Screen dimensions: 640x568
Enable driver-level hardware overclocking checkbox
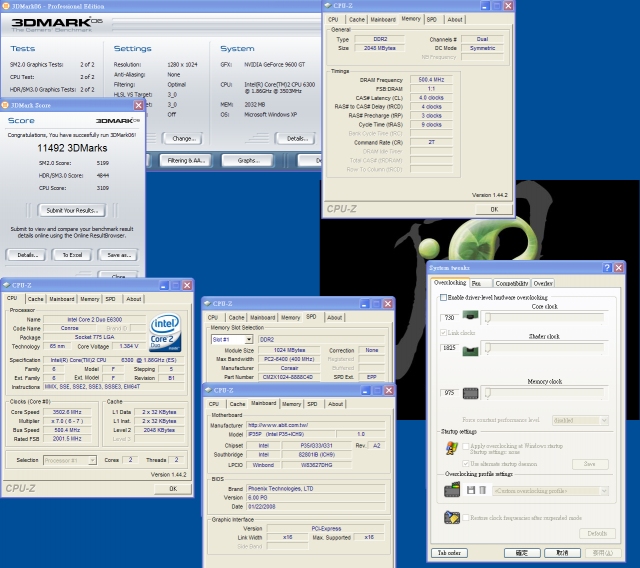click(443, 297)
